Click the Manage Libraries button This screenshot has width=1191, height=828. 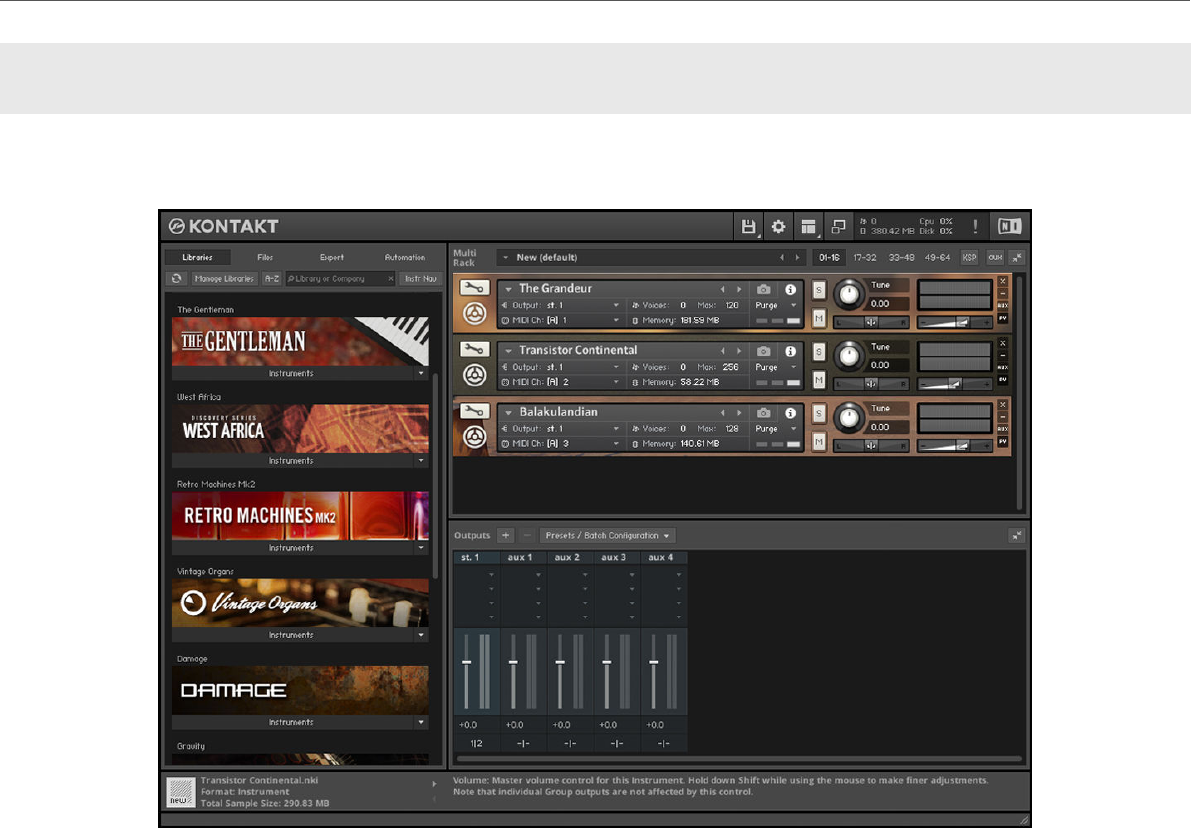click(224, 279)
